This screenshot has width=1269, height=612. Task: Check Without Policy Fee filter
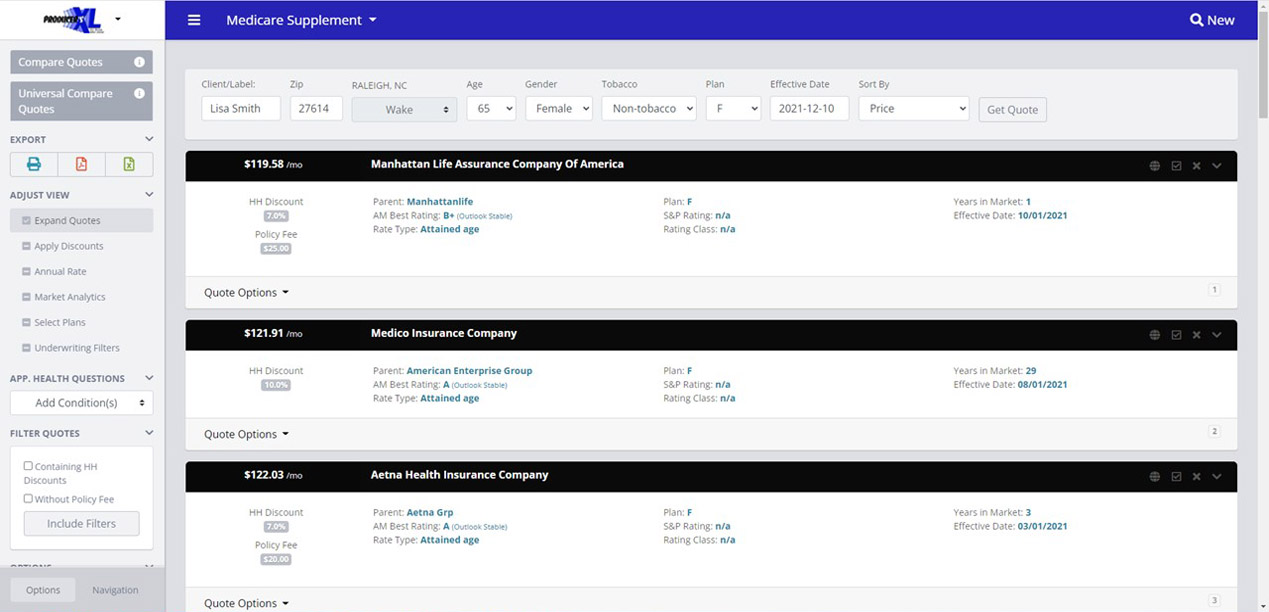pyautogui.click(x=28, y=498)
